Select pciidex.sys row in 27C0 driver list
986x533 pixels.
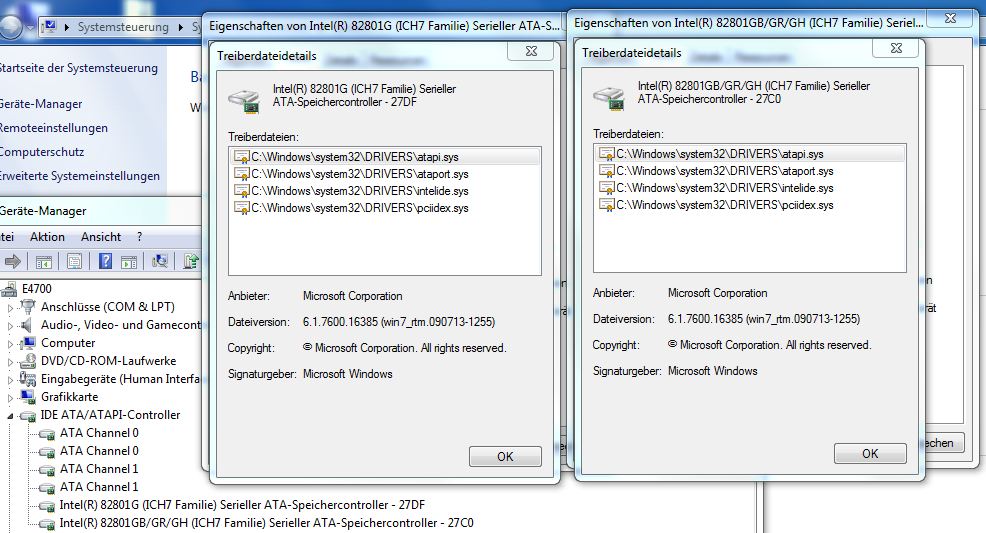750,204
